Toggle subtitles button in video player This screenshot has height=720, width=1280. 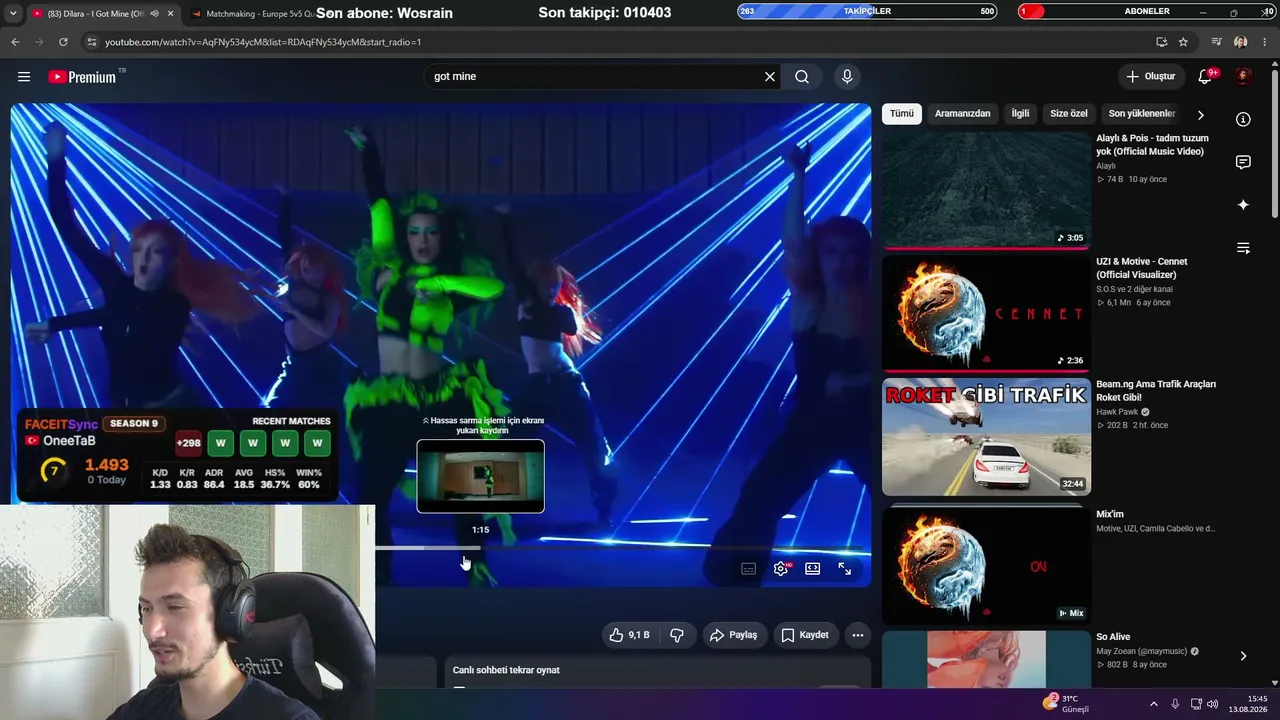pos(748,569)
